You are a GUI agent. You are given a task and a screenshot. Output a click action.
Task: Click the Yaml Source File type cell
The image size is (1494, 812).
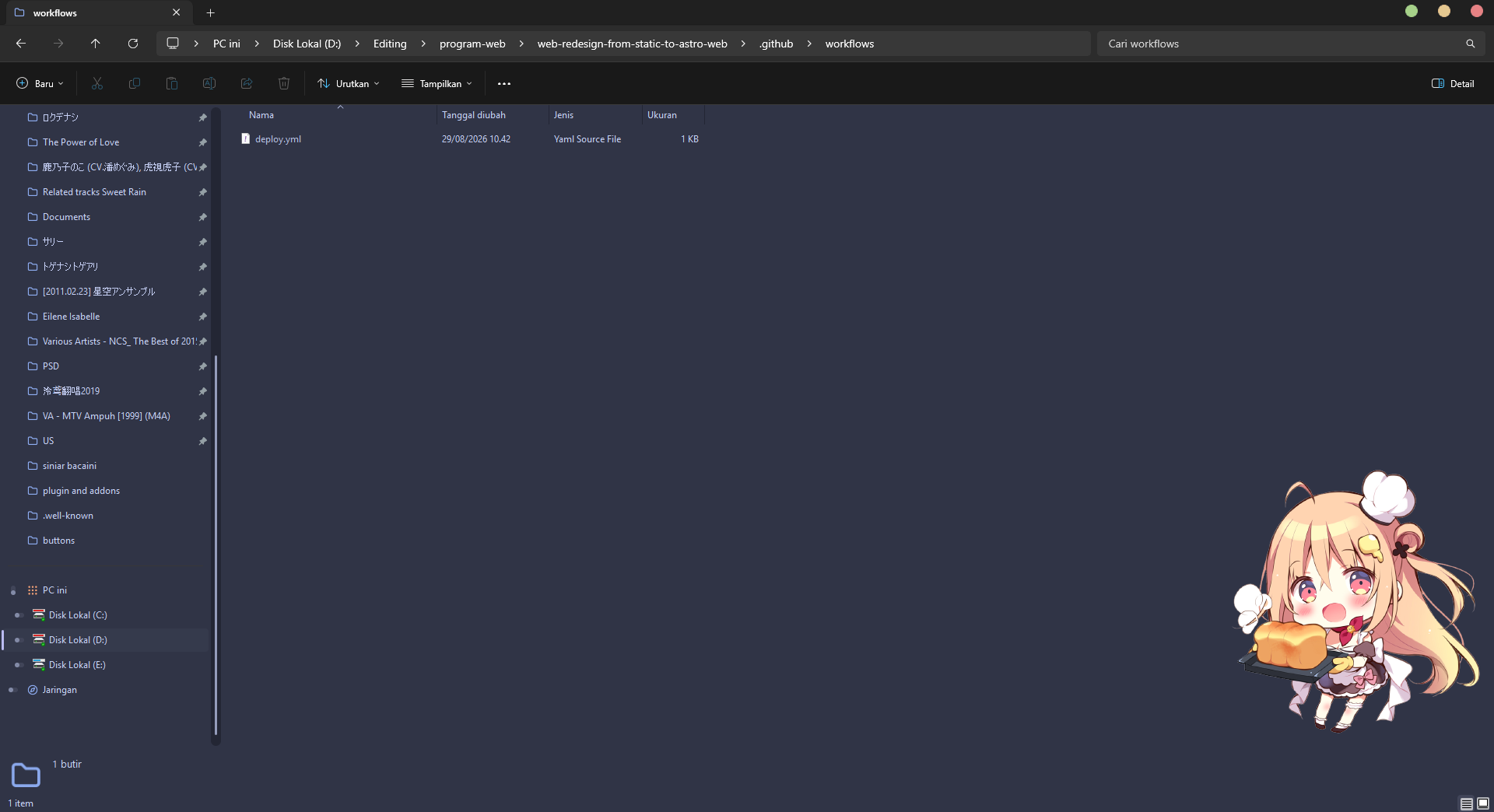coord(587,139)
